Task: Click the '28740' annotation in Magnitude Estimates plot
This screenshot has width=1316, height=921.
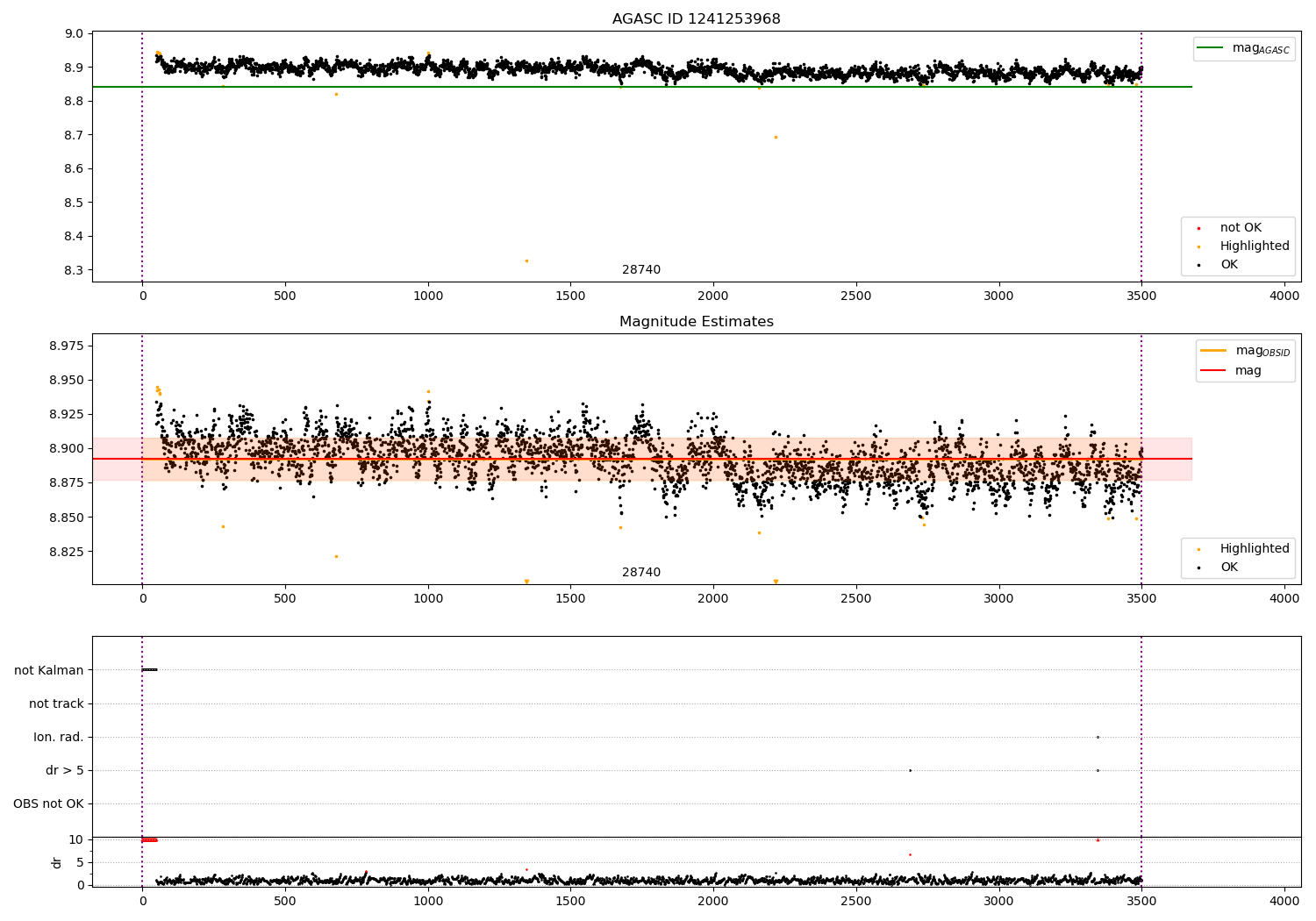Action: [x=641, y=573]
